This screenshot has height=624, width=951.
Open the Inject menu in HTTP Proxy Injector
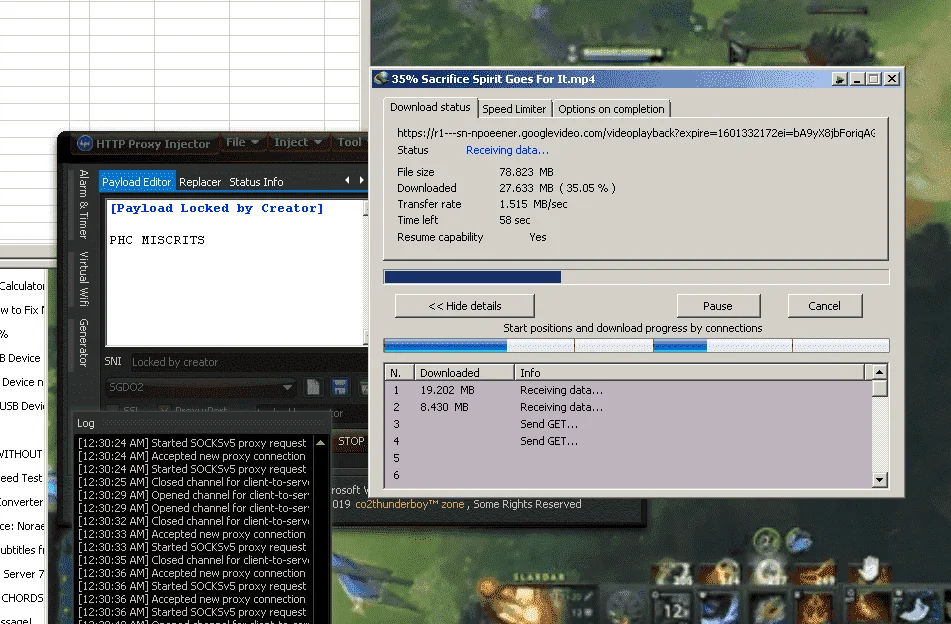[297, 142]
